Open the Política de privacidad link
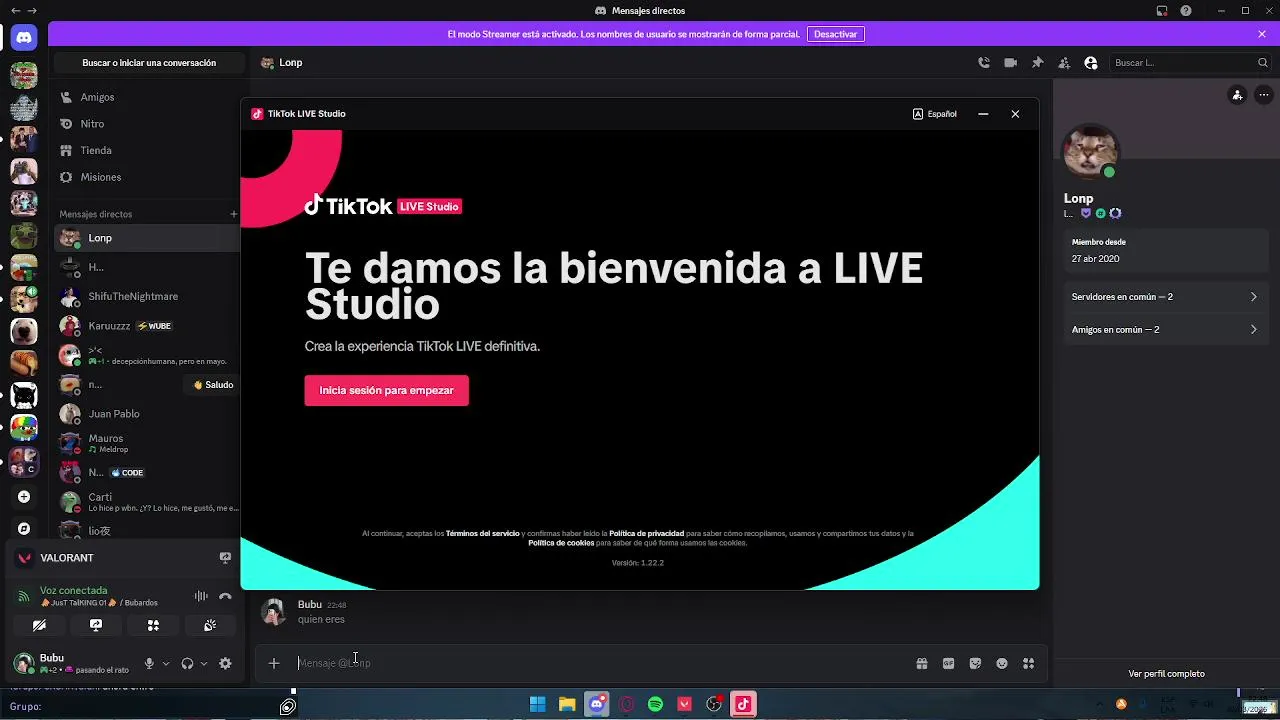The width and height of the screenshot is (1280, 720). tap(646, 533)
